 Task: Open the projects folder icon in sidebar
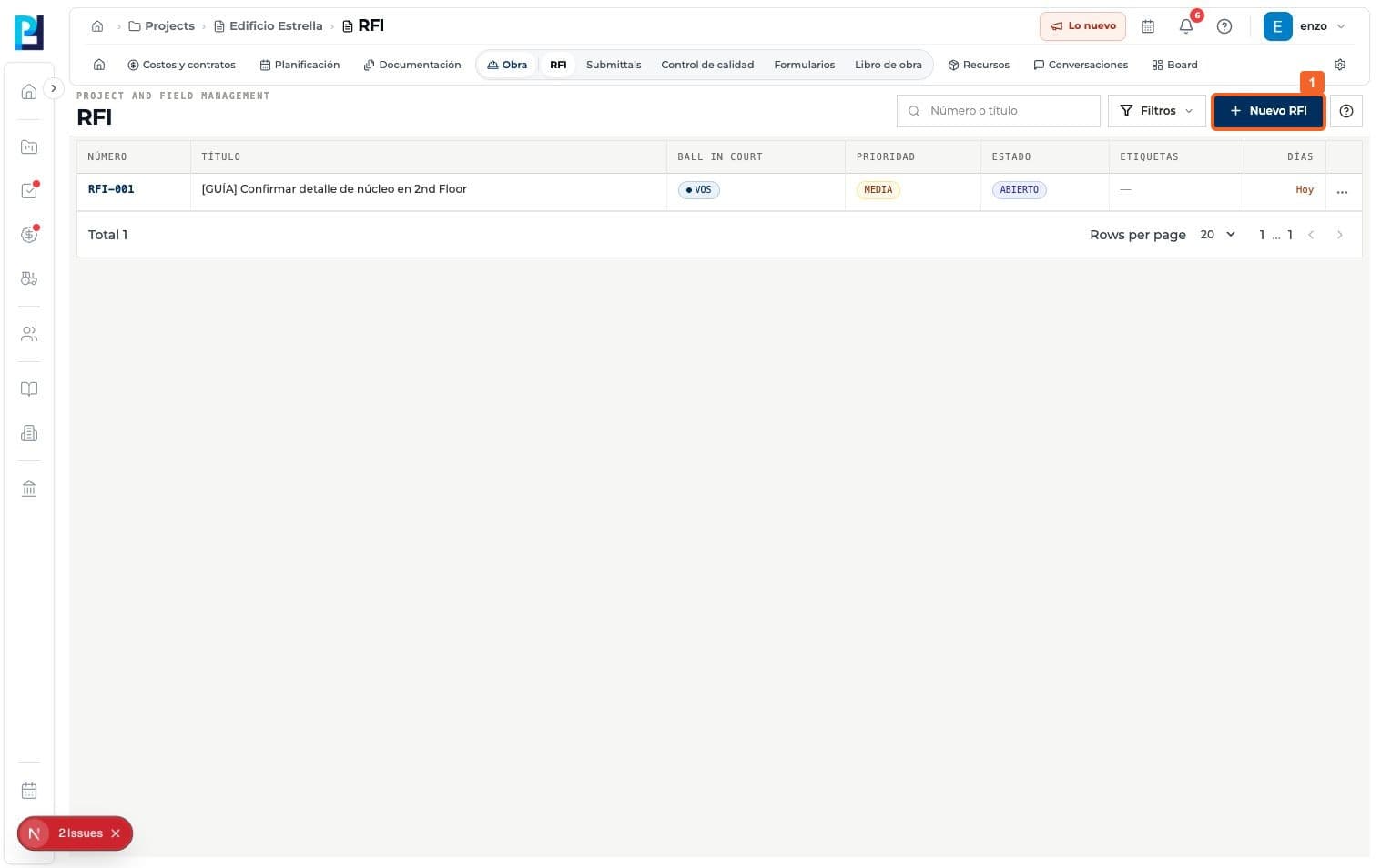(29, 146)
